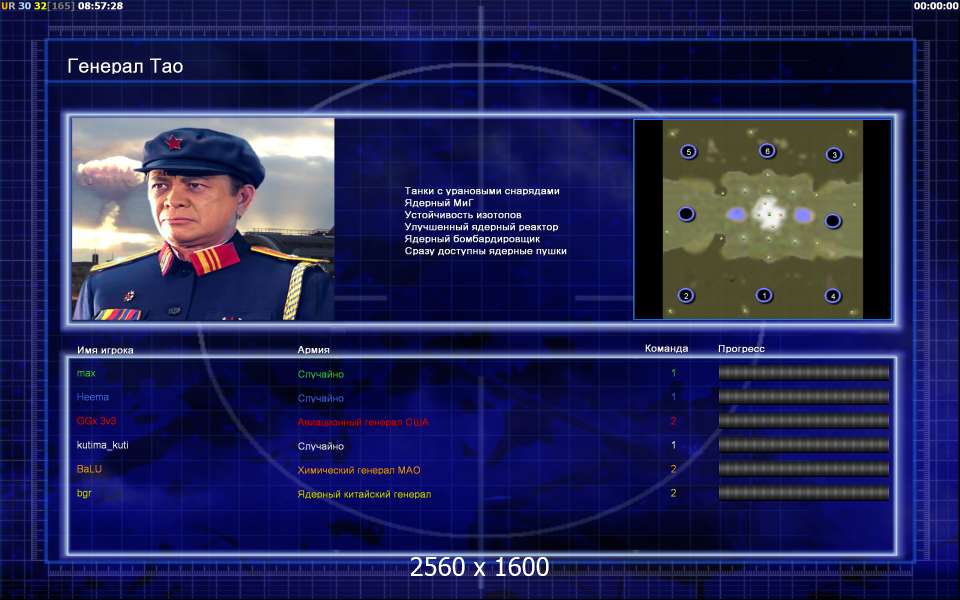
Task: Click start position 4 on the minimap
Action: (x=832, y=296)
